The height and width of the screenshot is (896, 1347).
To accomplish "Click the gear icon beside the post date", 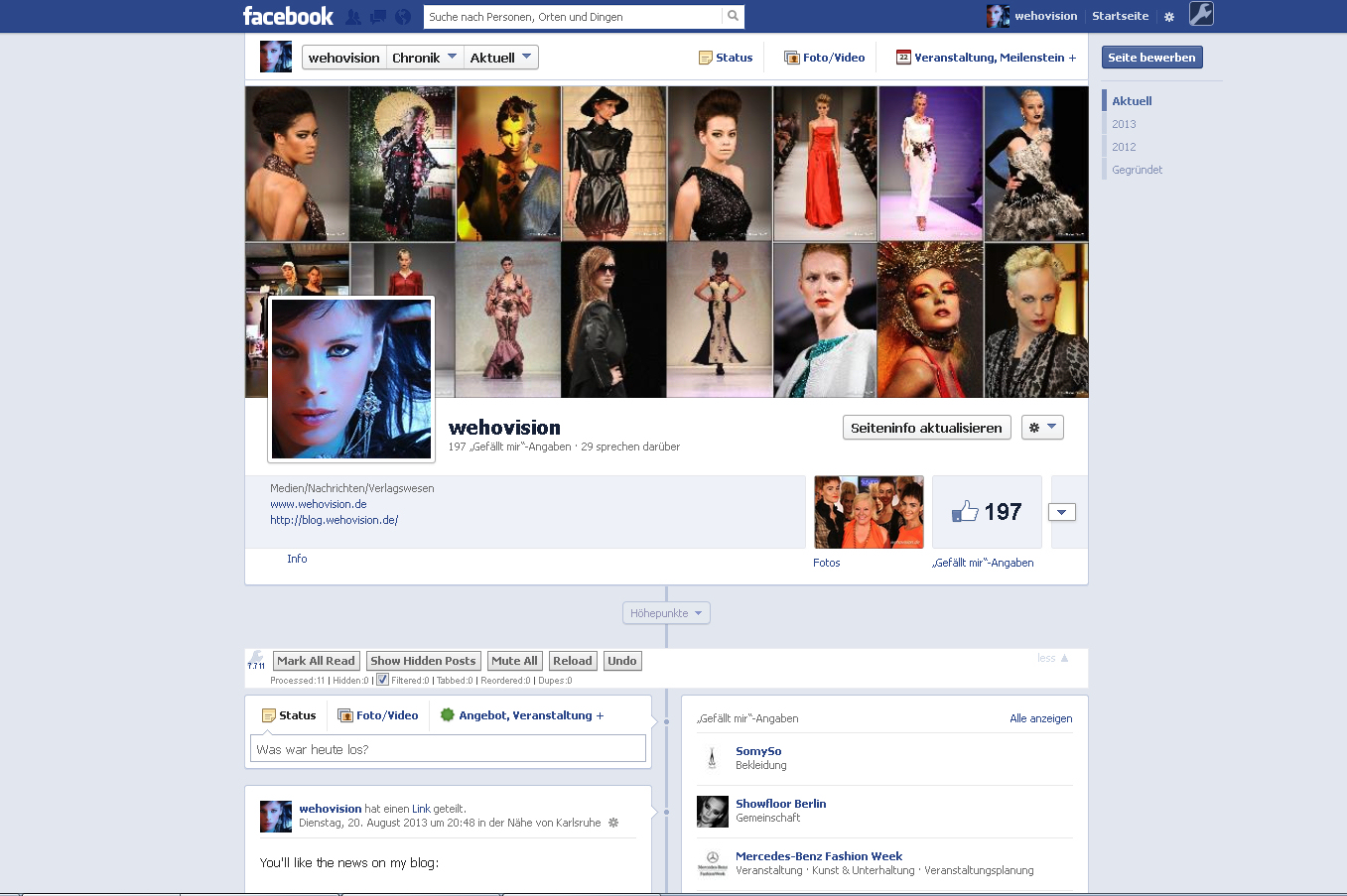I will coord(613,823).
